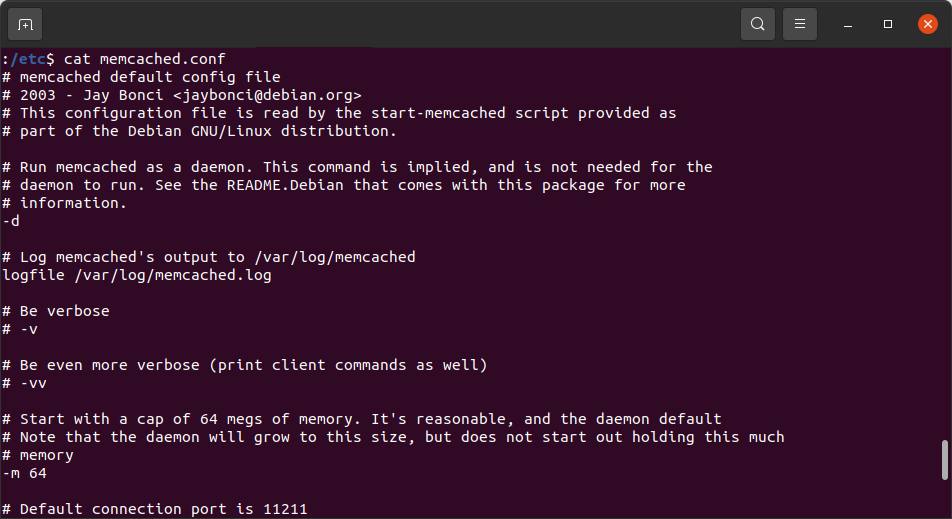The height and width of the screenshot is (519, 952).
Task: Click the word logfile in the output
Action: click(x=34, y=275)
